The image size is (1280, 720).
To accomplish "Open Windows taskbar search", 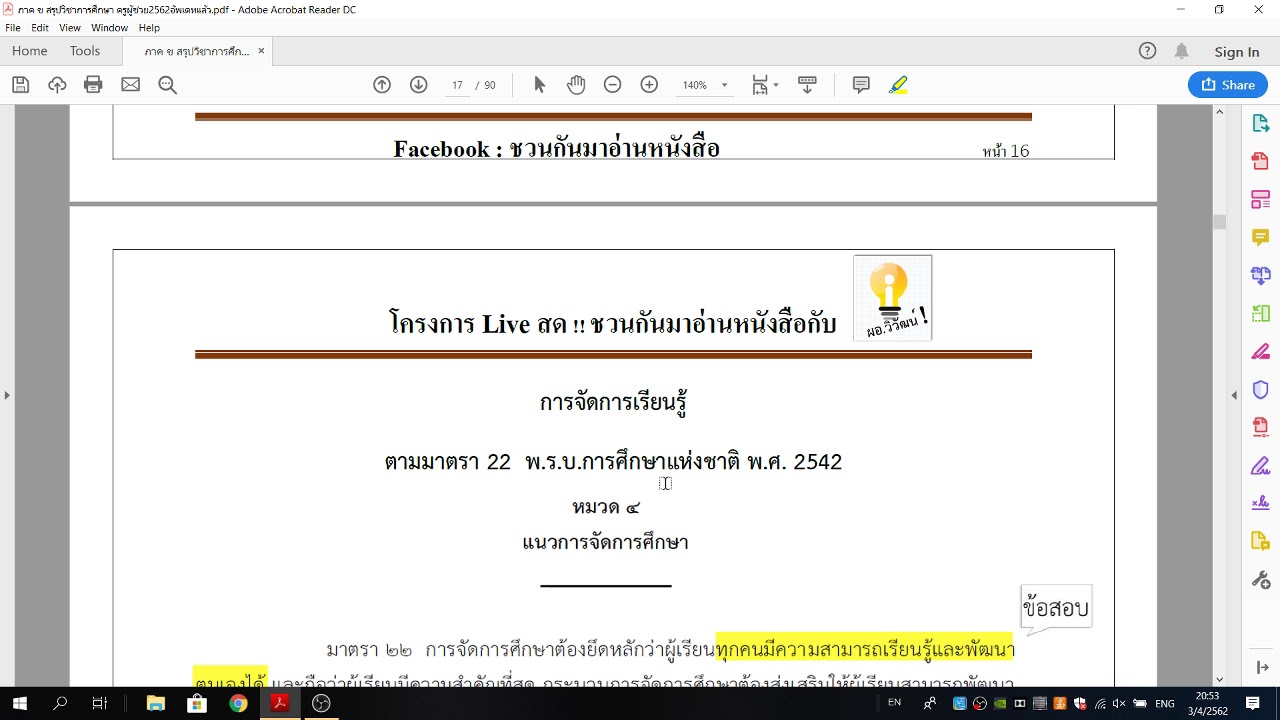I will [60, 703].
